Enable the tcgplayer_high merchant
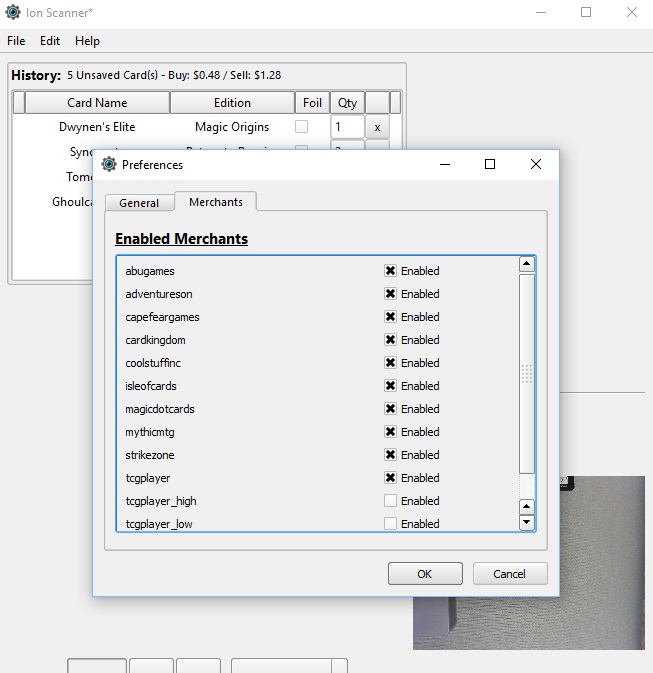Screen dimensions: 653x673 click(390, 501)
